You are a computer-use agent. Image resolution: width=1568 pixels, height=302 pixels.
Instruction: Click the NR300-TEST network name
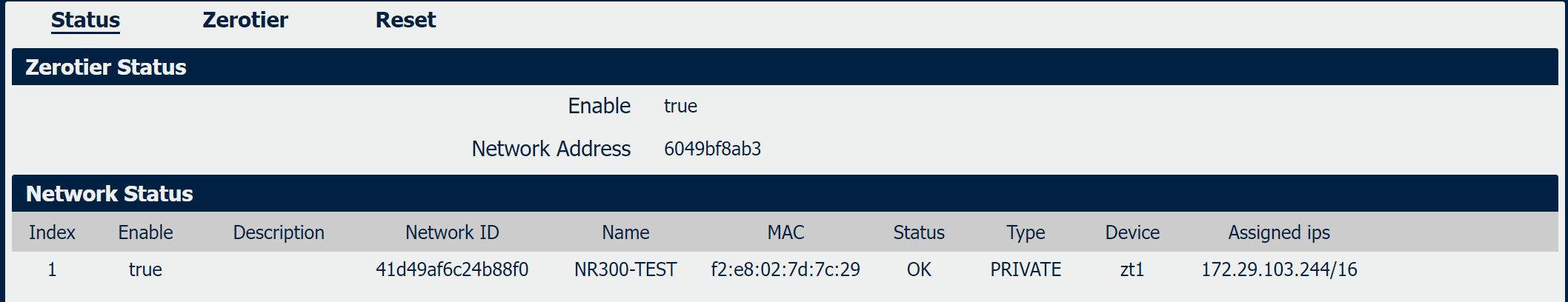tap(625, 269)
